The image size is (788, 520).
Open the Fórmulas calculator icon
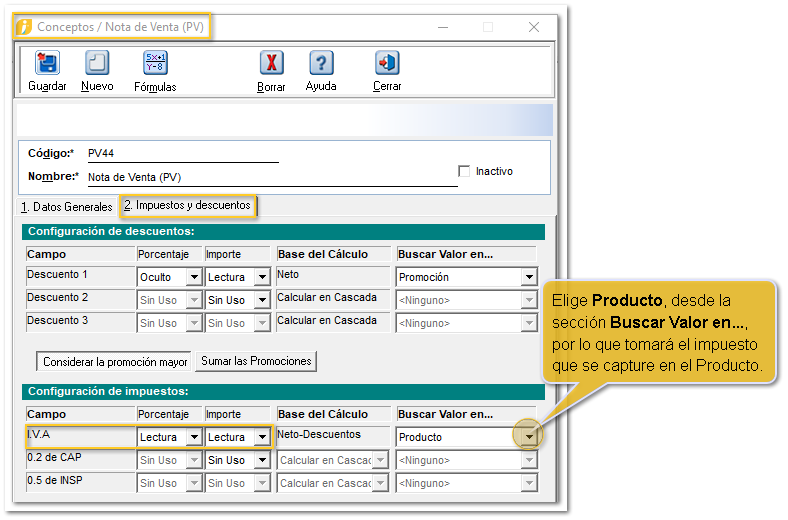155,64
